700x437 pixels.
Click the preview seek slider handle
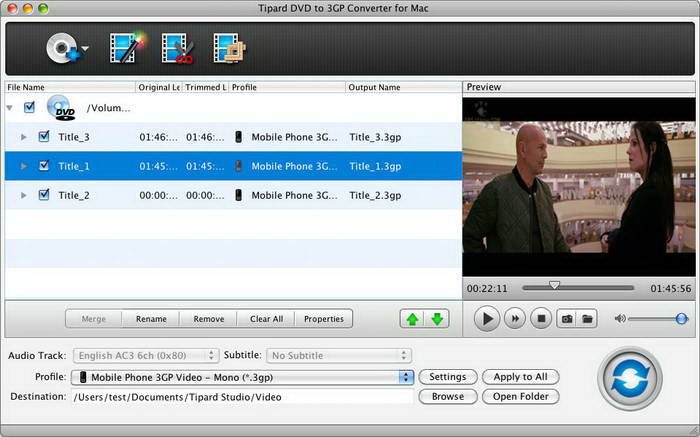(x=554, y=285)
